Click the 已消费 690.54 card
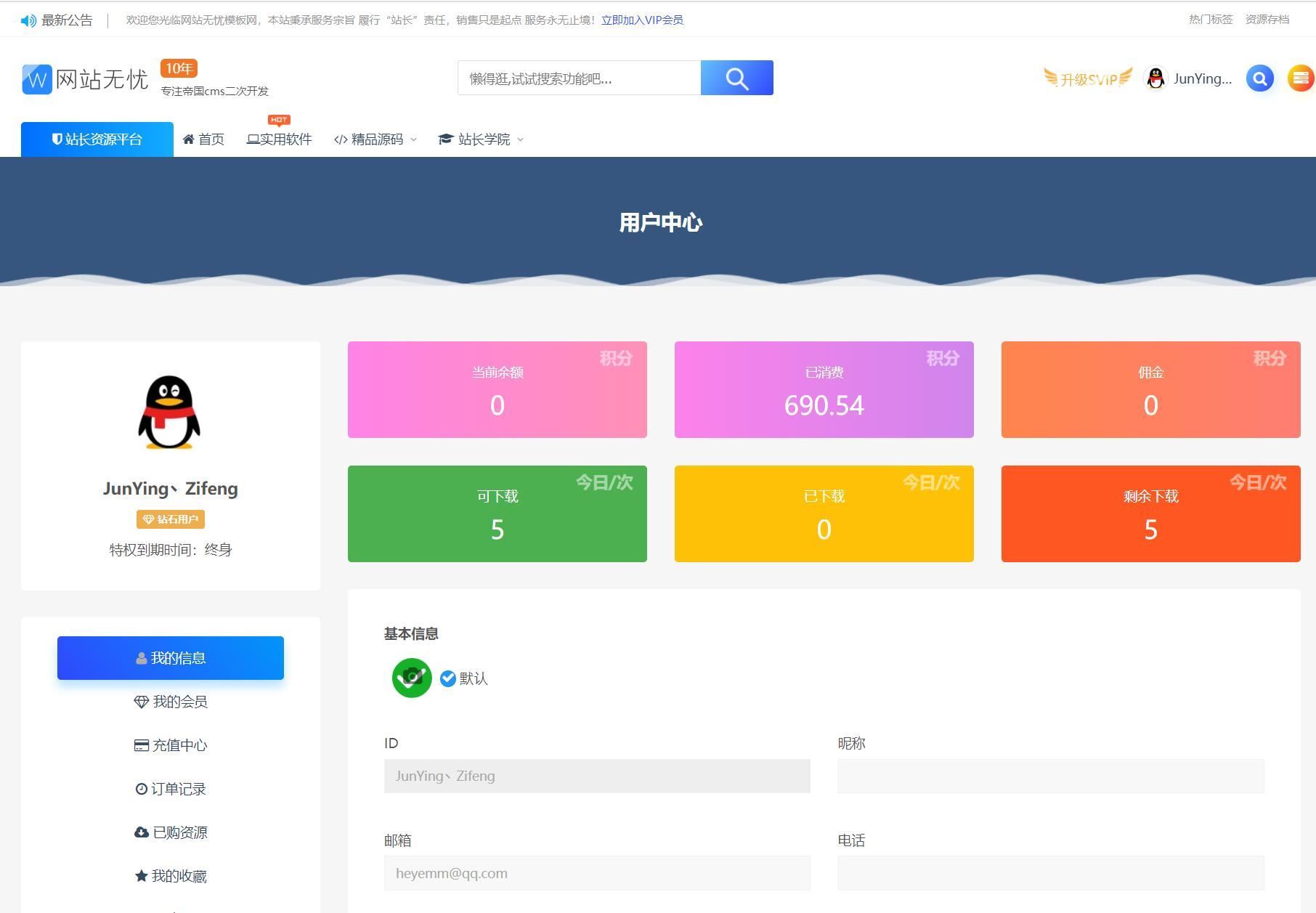The image size is (1316, 913). 824,390
